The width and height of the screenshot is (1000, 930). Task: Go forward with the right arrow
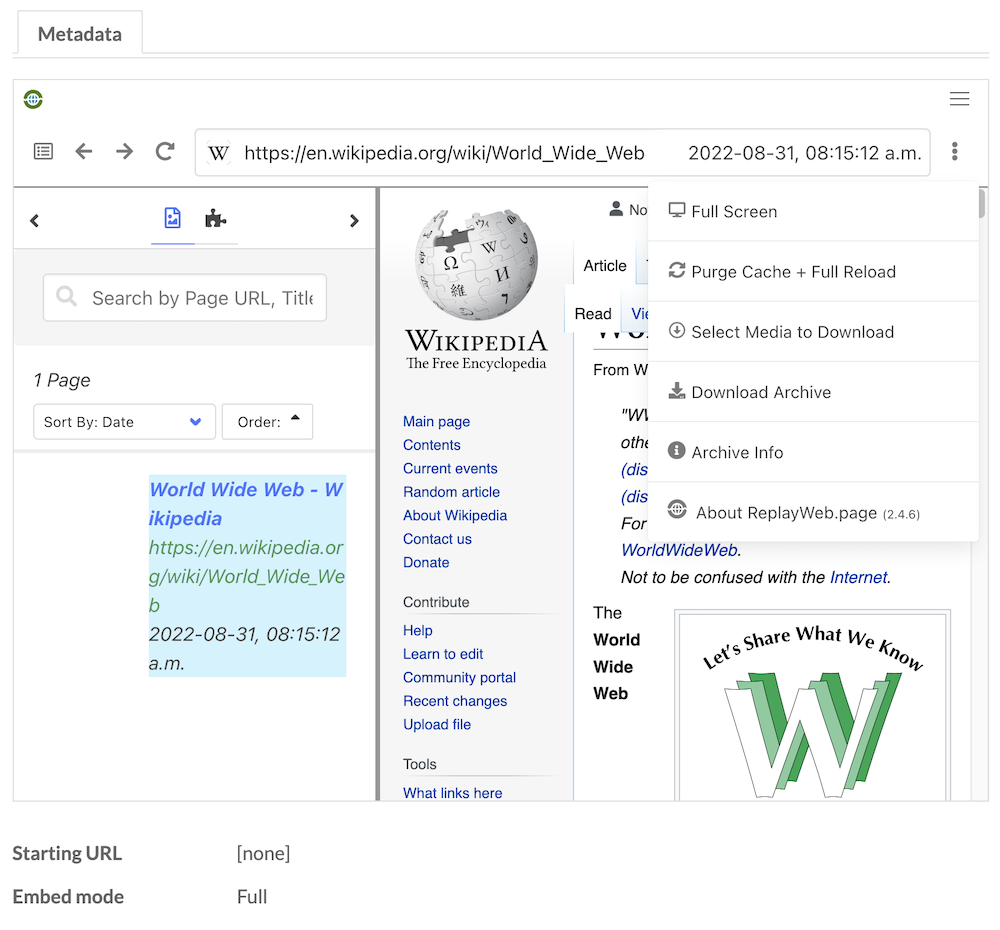pyautogui.click(x=124, y=151)
